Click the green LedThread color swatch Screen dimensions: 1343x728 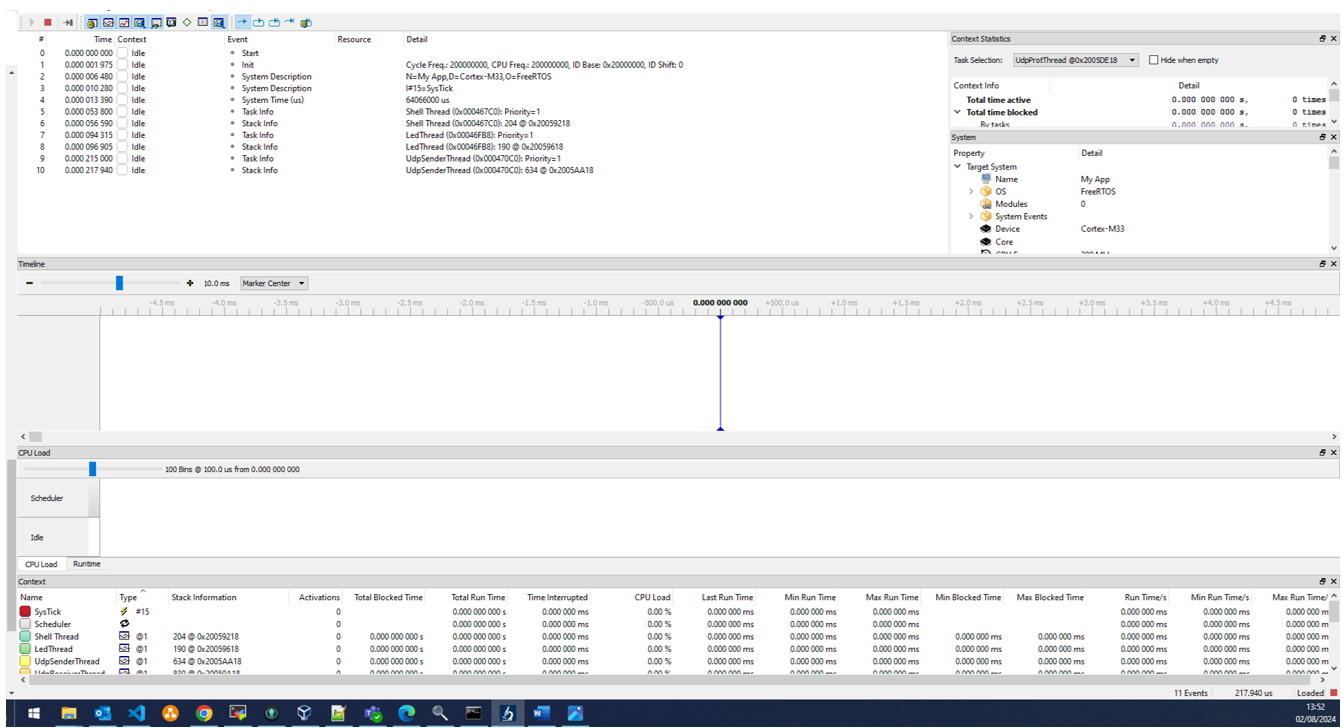[25, 649]
